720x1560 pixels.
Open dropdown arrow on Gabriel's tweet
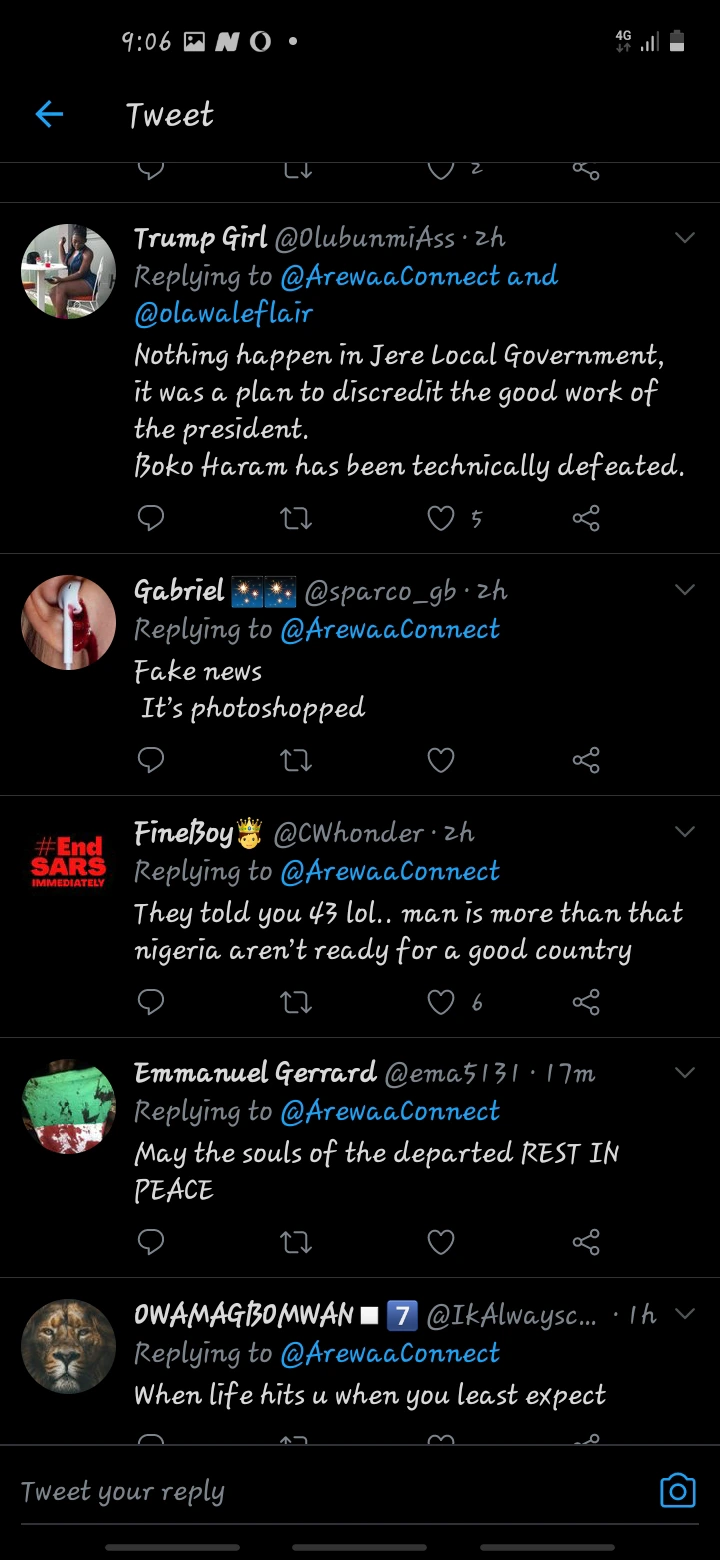pos(685,590)
